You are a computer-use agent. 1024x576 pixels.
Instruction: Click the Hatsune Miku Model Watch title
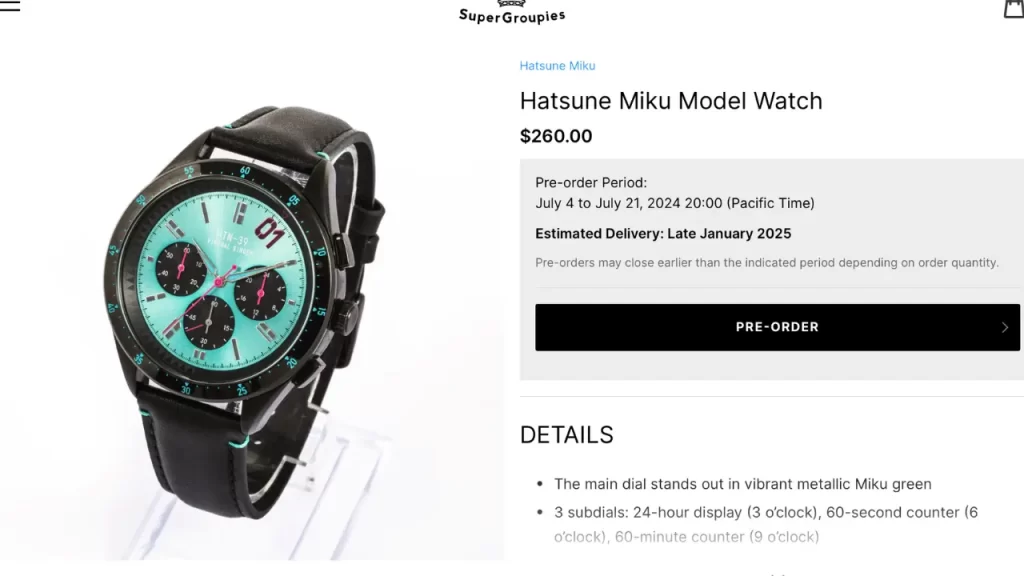point(671,101)
